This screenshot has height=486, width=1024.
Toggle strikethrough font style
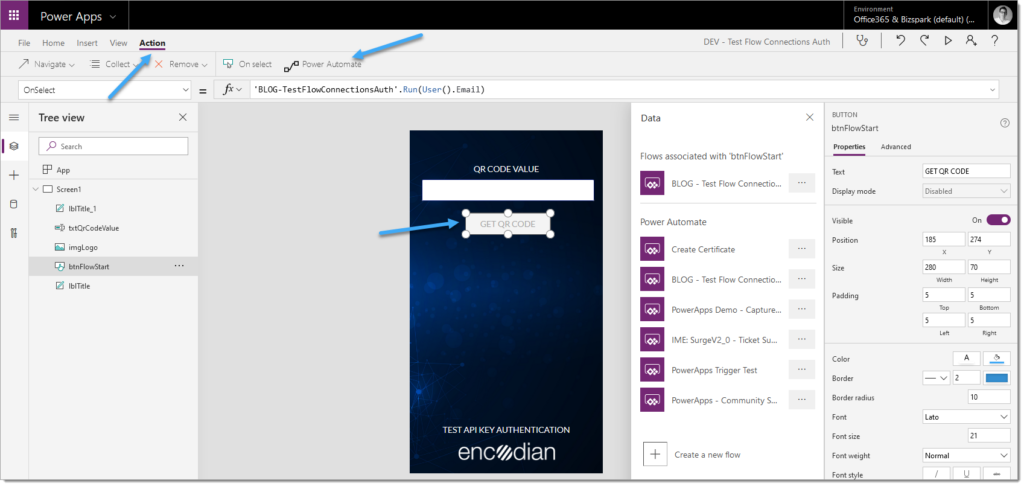(997, 473)
